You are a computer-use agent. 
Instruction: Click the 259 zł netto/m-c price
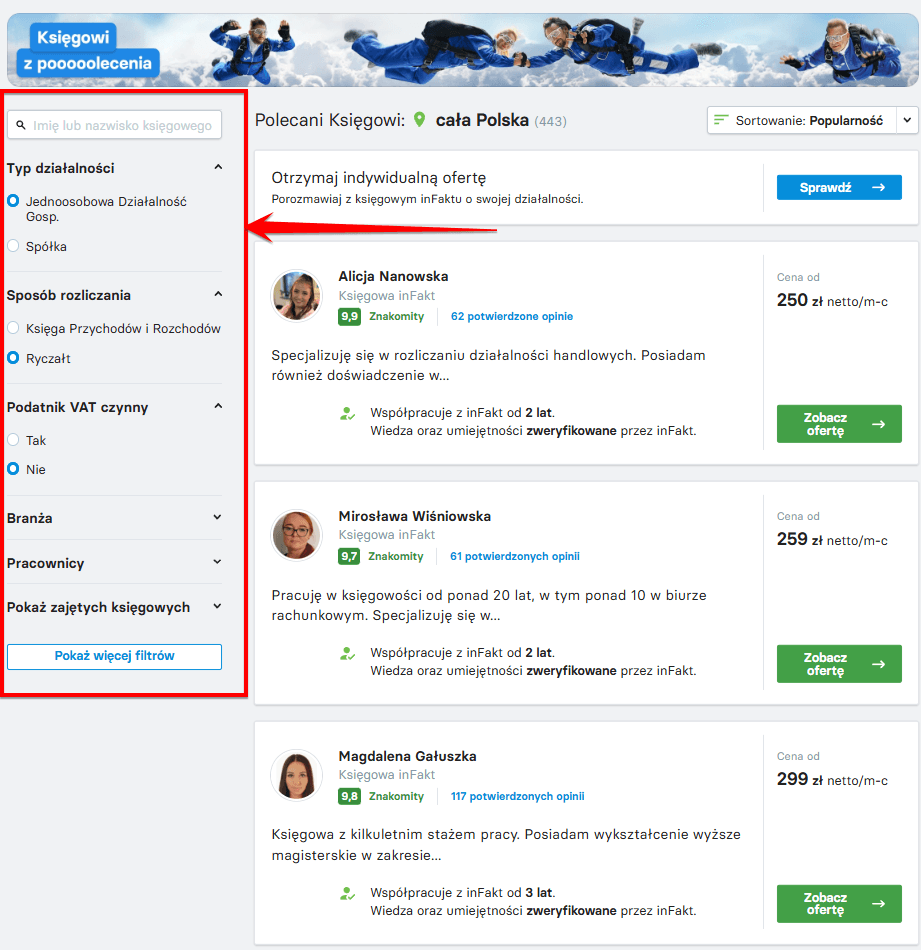(x=832, y=539)
